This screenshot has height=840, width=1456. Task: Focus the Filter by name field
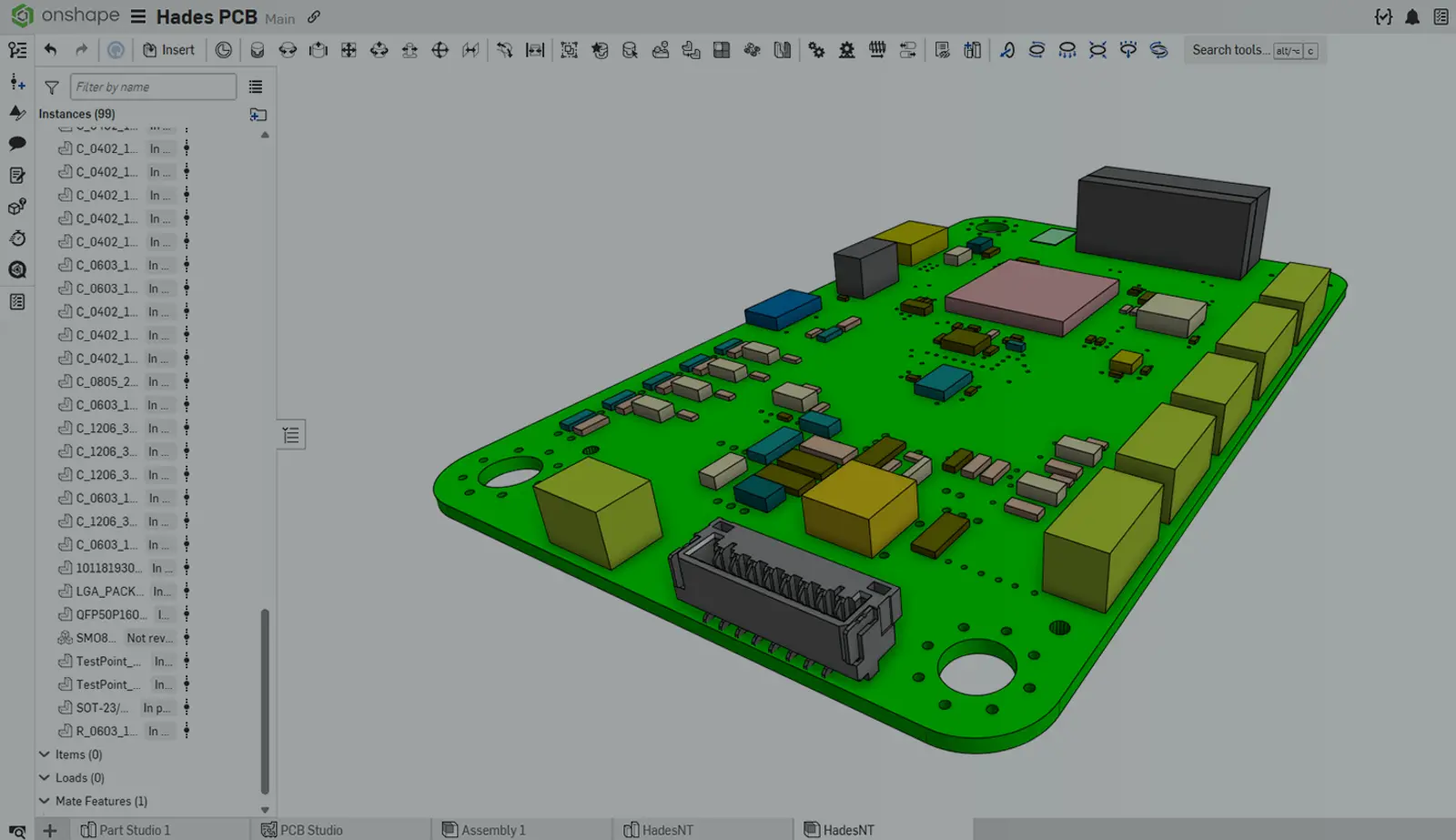point(153,87)
